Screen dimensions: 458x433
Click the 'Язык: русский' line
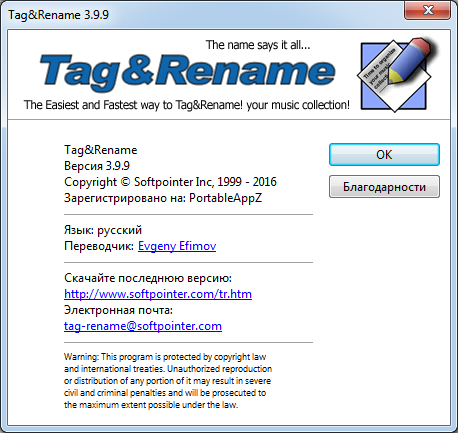tap(103, 230)
